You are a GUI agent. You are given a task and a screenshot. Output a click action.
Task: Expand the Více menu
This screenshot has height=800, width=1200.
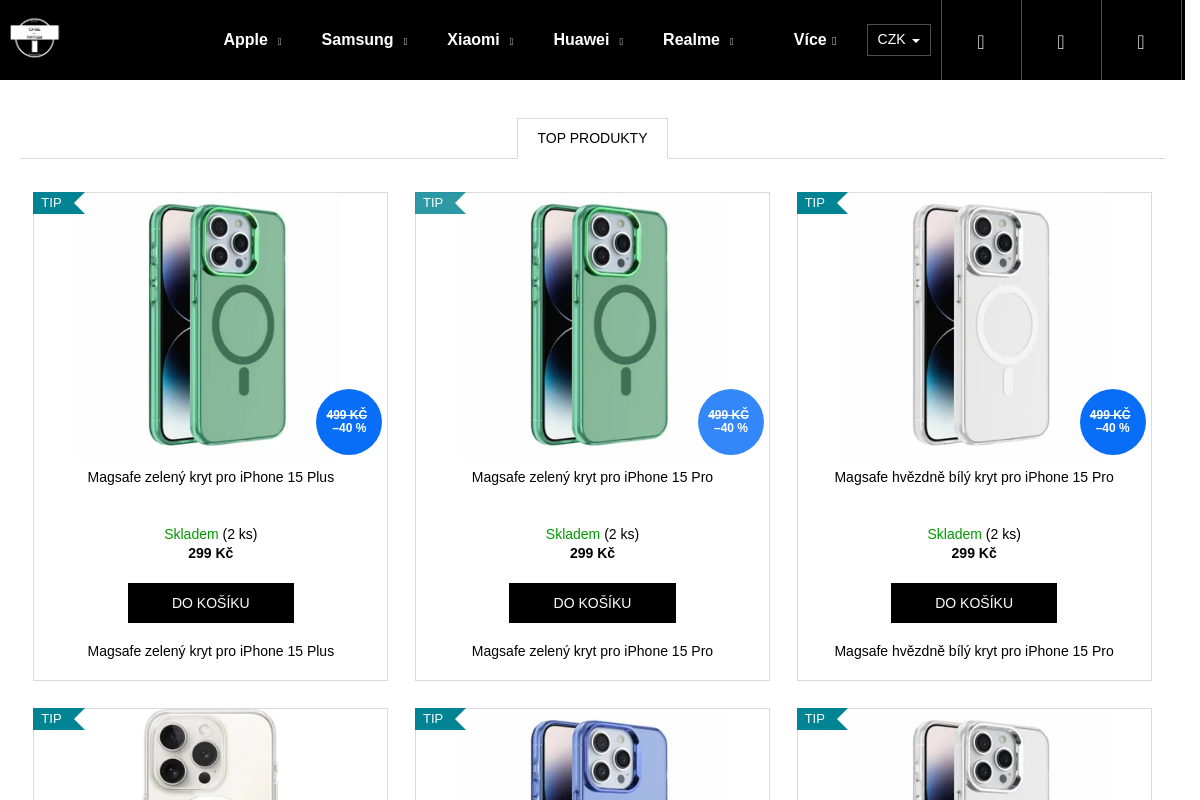click(x=815, y=40)
